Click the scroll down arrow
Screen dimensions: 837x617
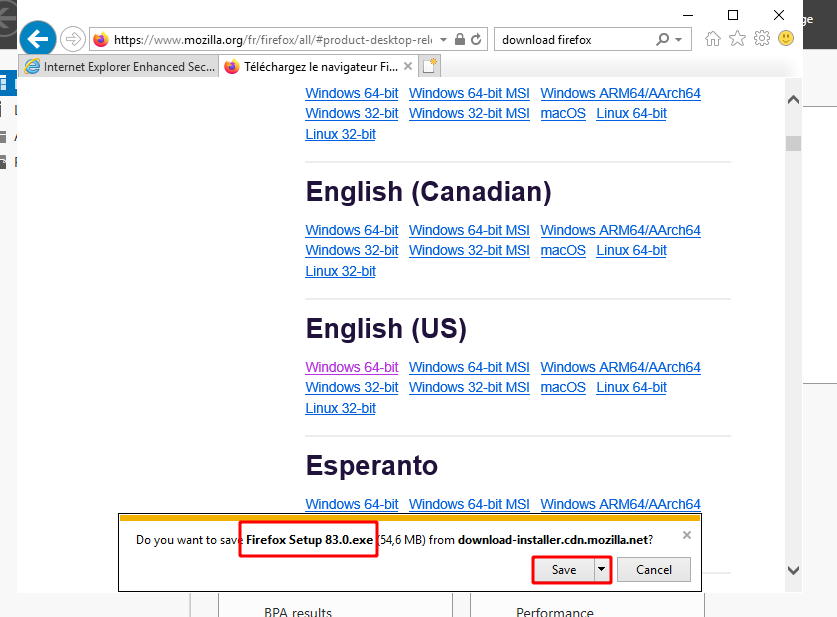click(793, 570)
